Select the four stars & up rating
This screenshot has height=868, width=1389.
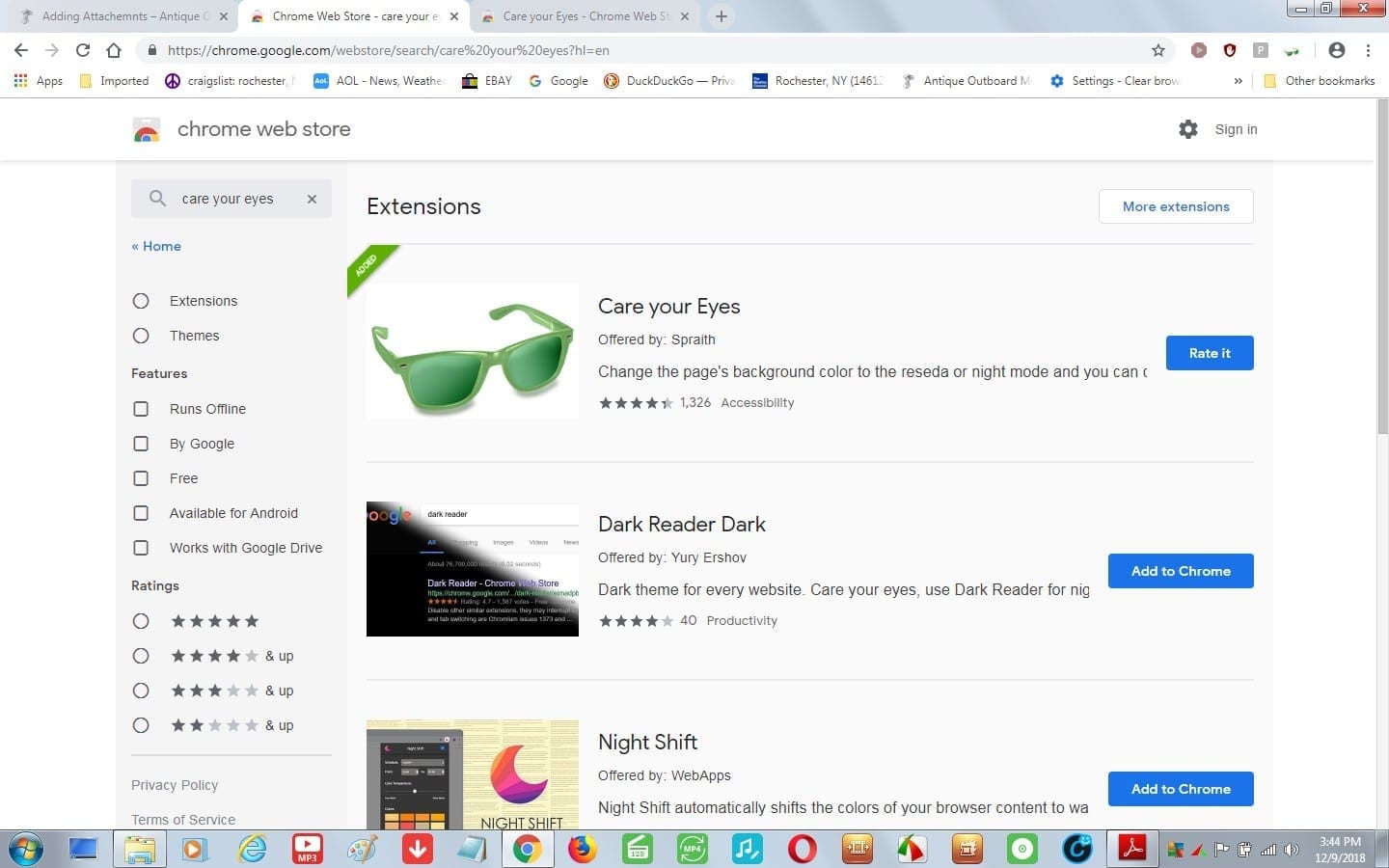click(141, 656)
